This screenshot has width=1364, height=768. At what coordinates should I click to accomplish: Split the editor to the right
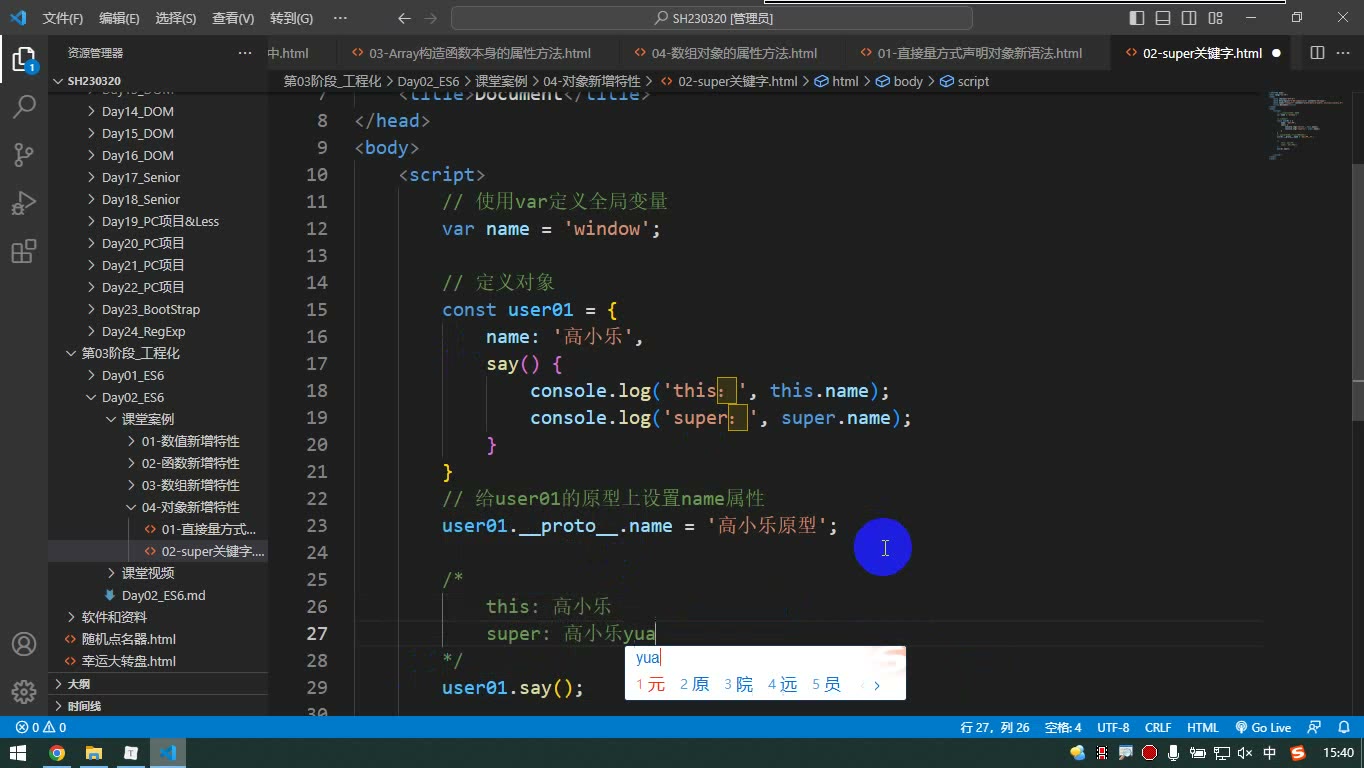coord(1317,53)
